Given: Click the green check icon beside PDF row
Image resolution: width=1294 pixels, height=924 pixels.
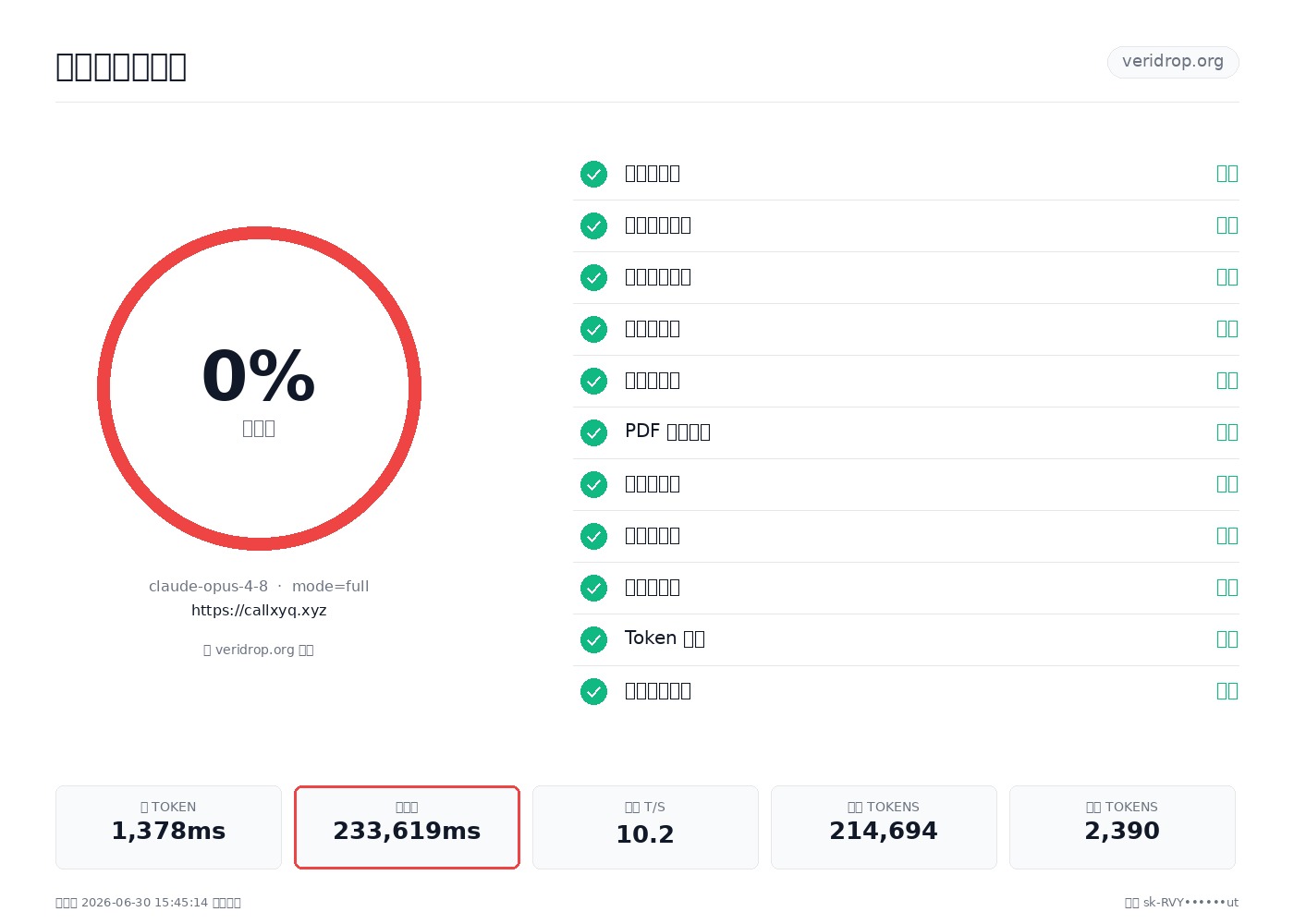Looking at the screenshot, I should coord(593,432).
